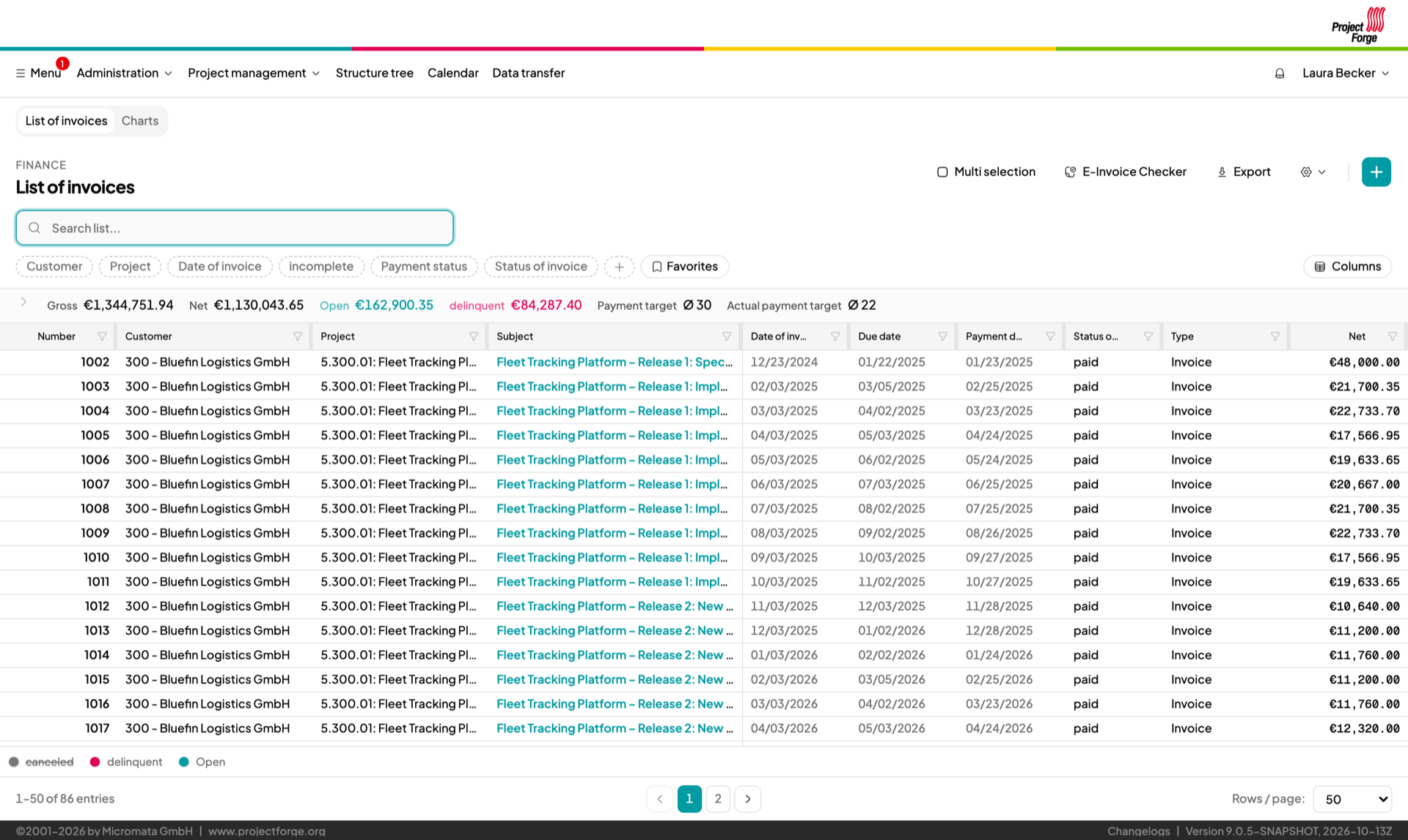This screenshot has width=1408, height=840.
Task: Open subject link of invoice 1002
Action: point(615,362)
